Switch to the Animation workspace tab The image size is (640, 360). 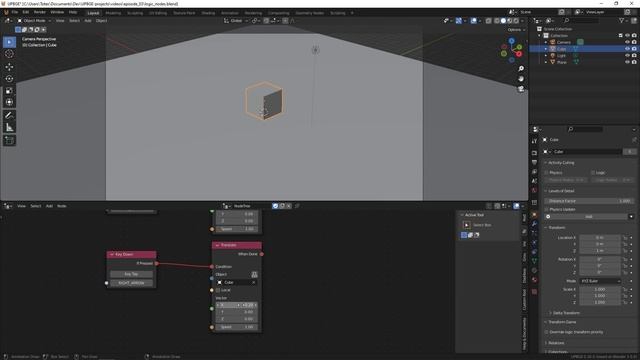tap(230, 13)
